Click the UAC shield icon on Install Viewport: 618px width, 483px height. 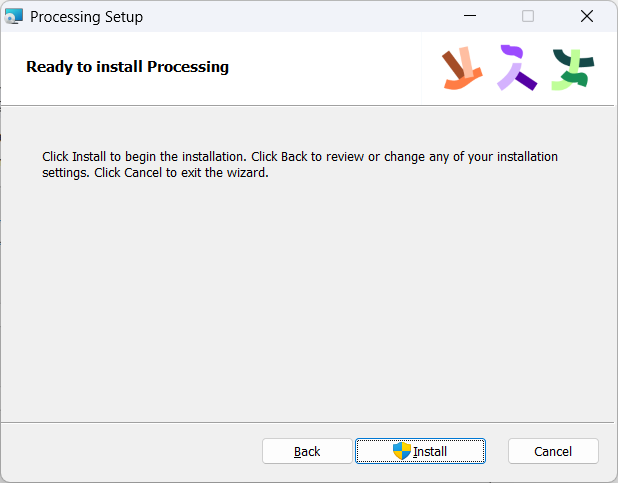pos(402,451)
